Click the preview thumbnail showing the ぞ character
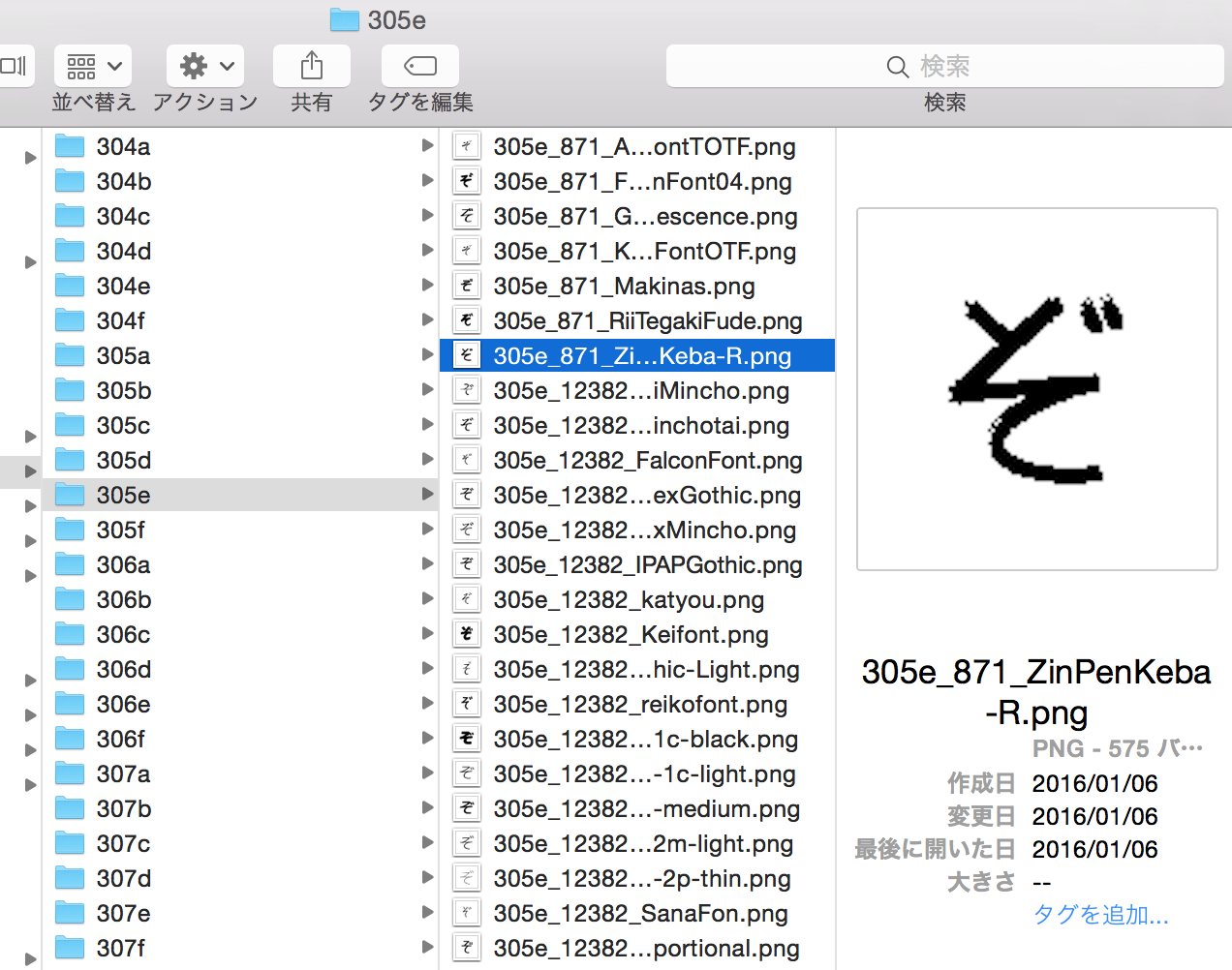The image size is (1232, 970). (1036, 387)
